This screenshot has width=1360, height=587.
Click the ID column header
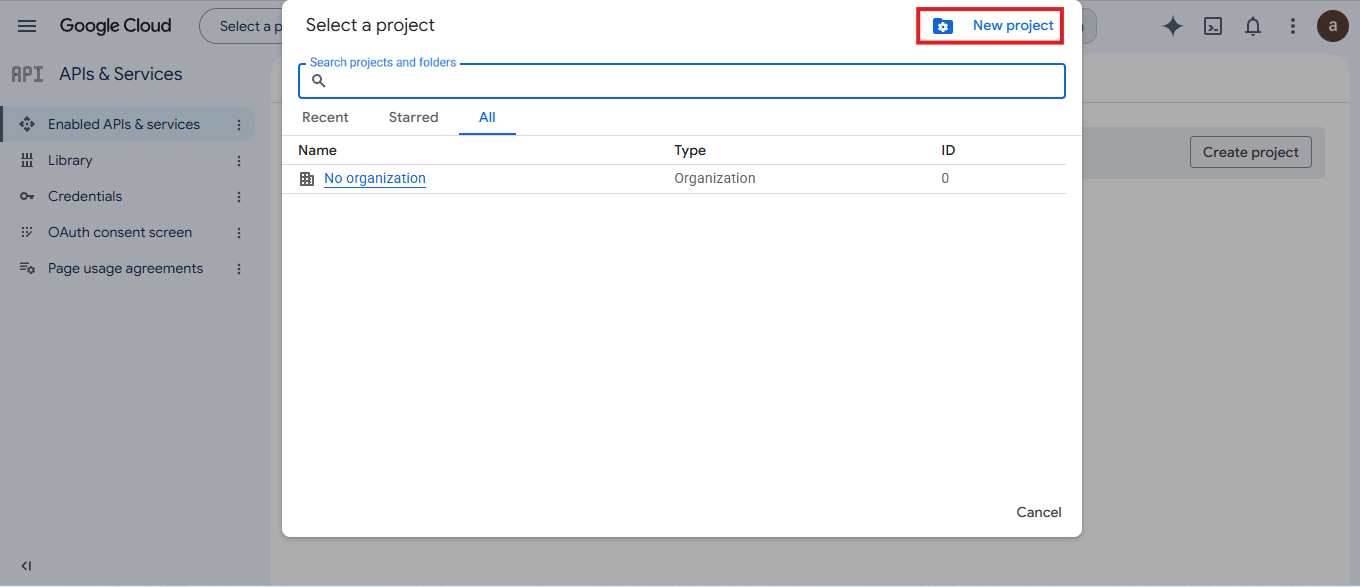click(x=948, y=150)
